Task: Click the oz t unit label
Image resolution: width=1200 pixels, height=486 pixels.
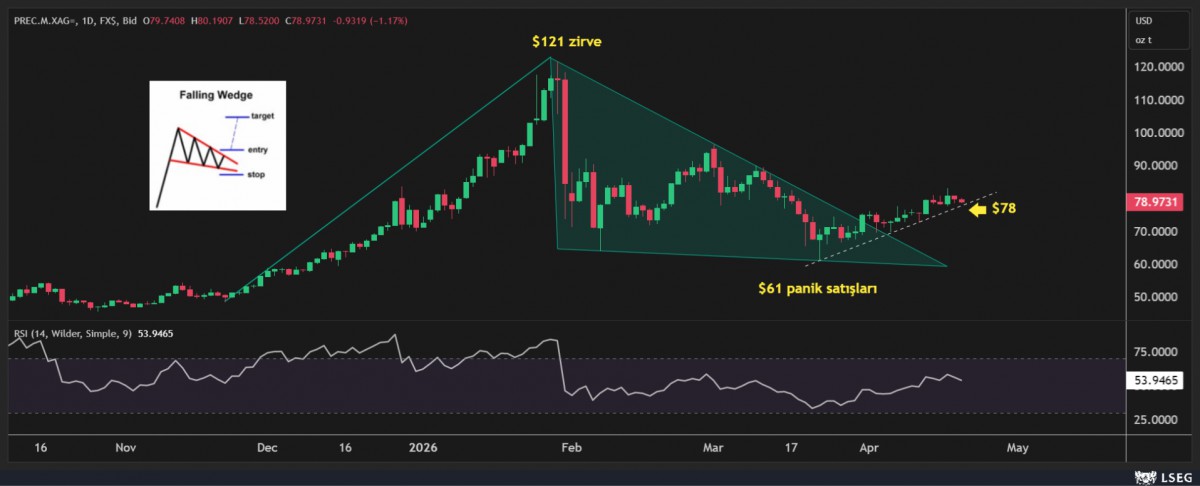Action: click(x=1143, y=40)
